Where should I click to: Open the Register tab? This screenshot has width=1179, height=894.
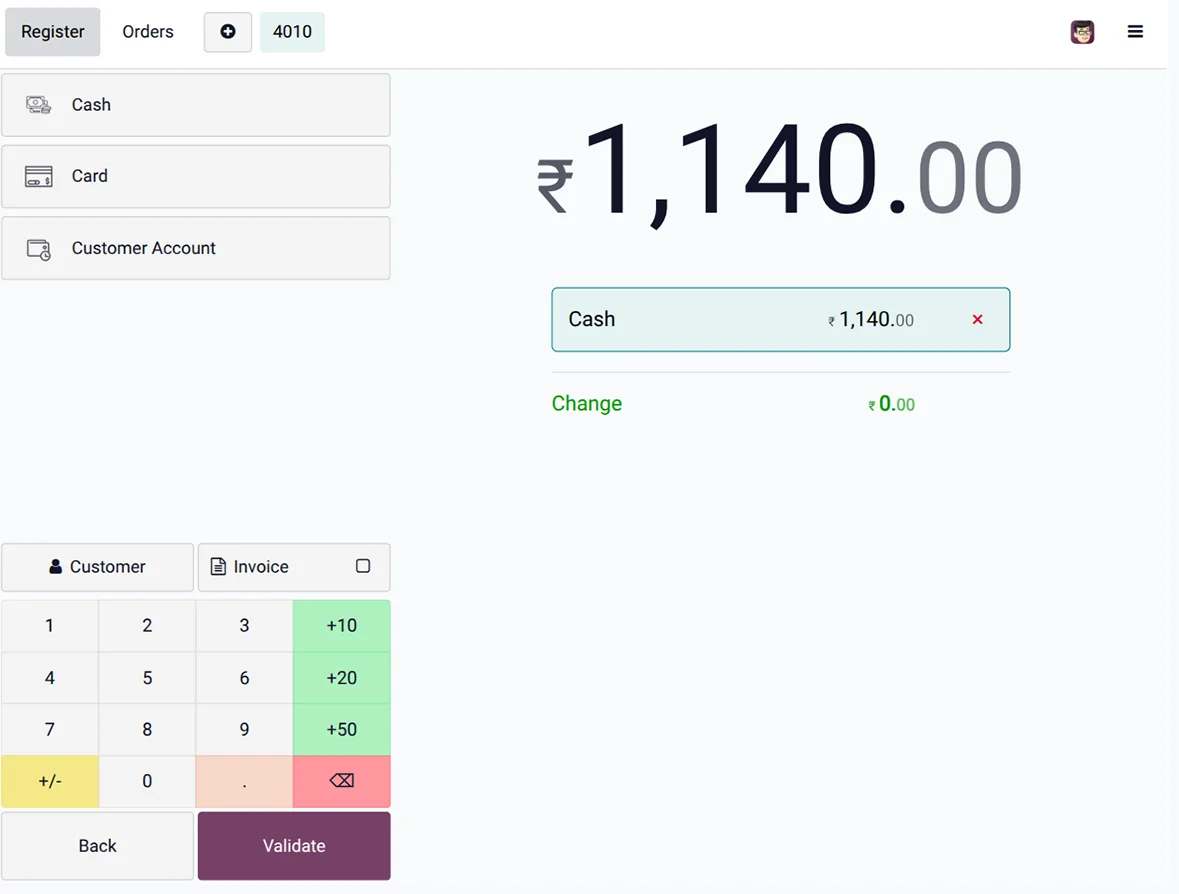(53, 32)
